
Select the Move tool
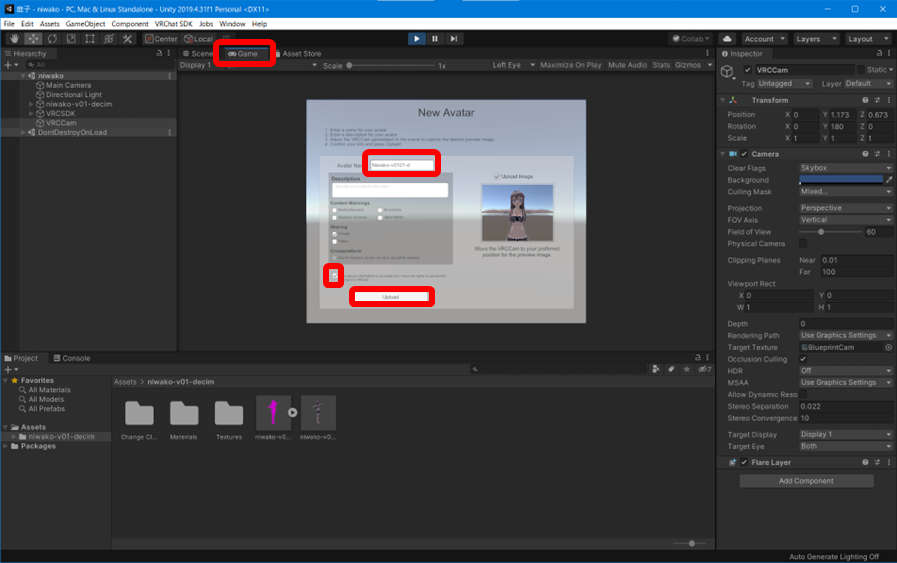point(33,39)
